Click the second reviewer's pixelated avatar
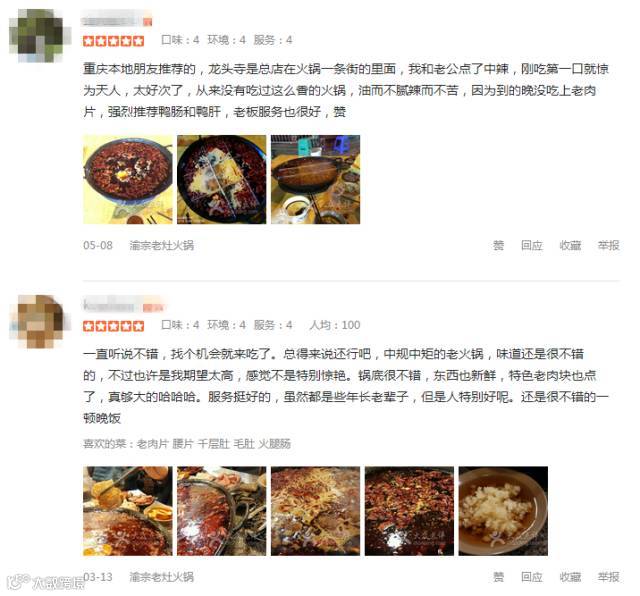The image size is (640, 596). pyautogui.click(x=38, y=321)
